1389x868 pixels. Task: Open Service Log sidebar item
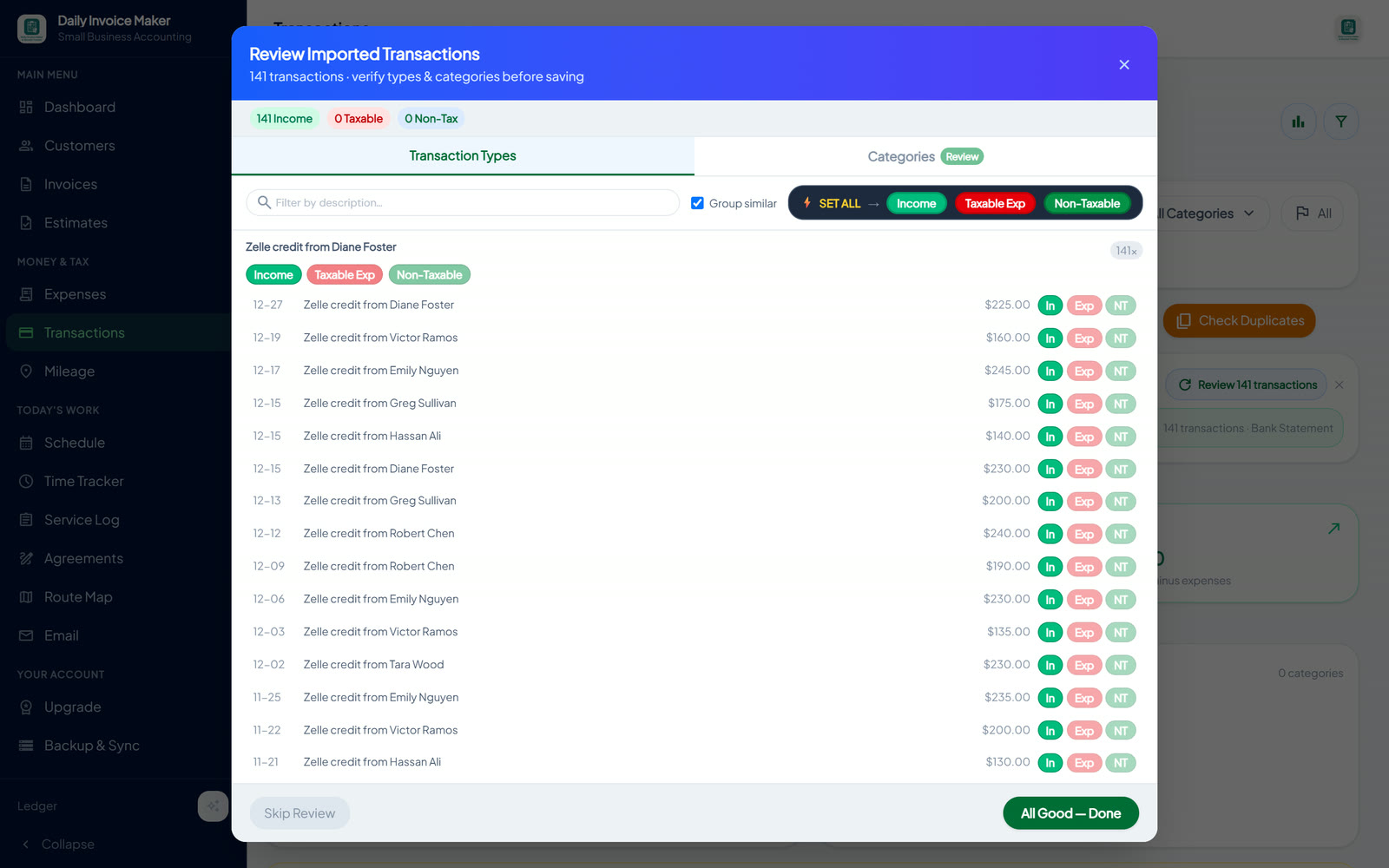(x=82, y=520)
